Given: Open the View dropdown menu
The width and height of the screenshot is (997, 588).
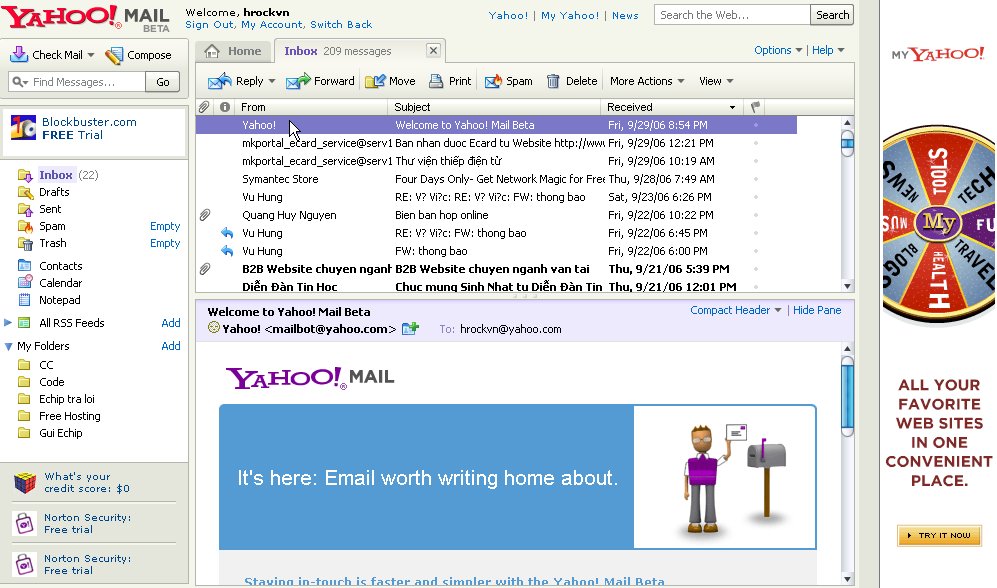Looking at the screenshot, I should [716, 81].
